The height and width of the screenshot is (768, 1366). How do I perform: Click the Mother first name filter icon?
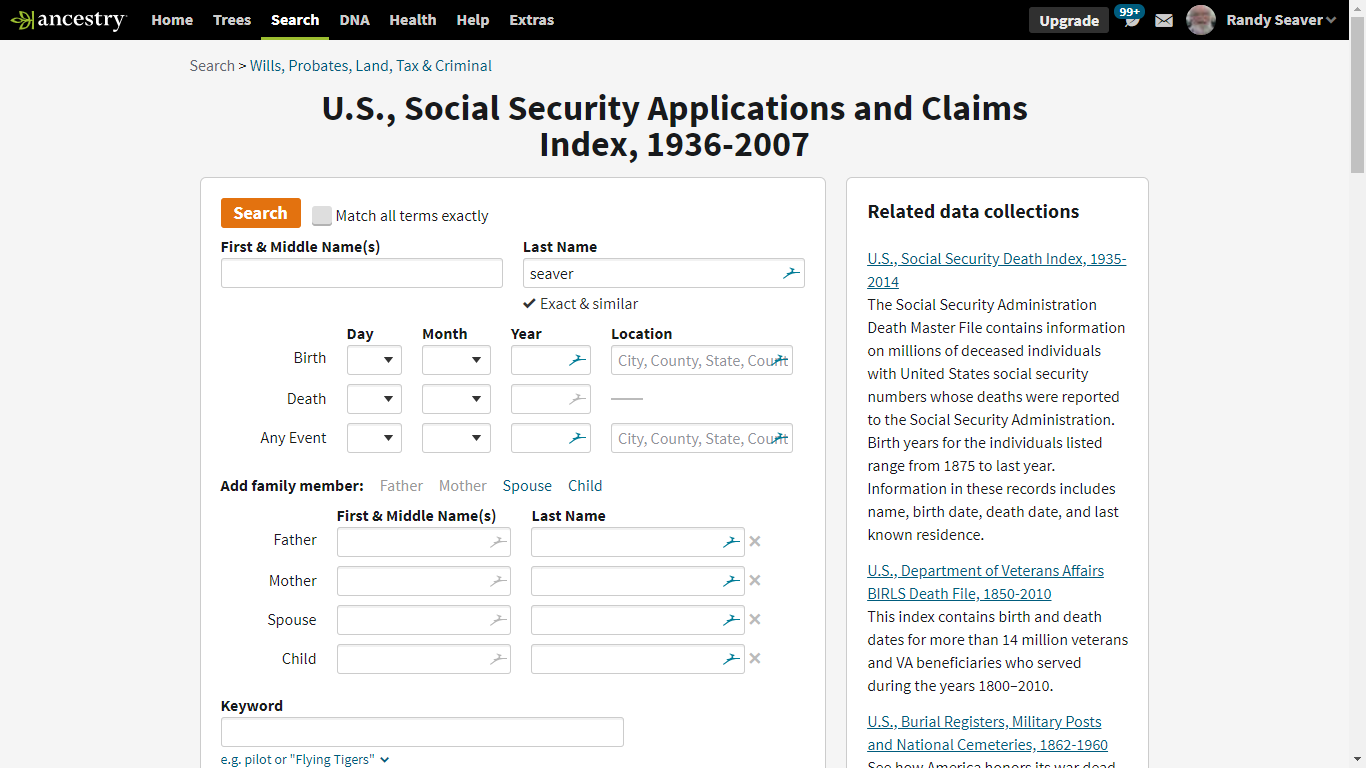(497, 581)
